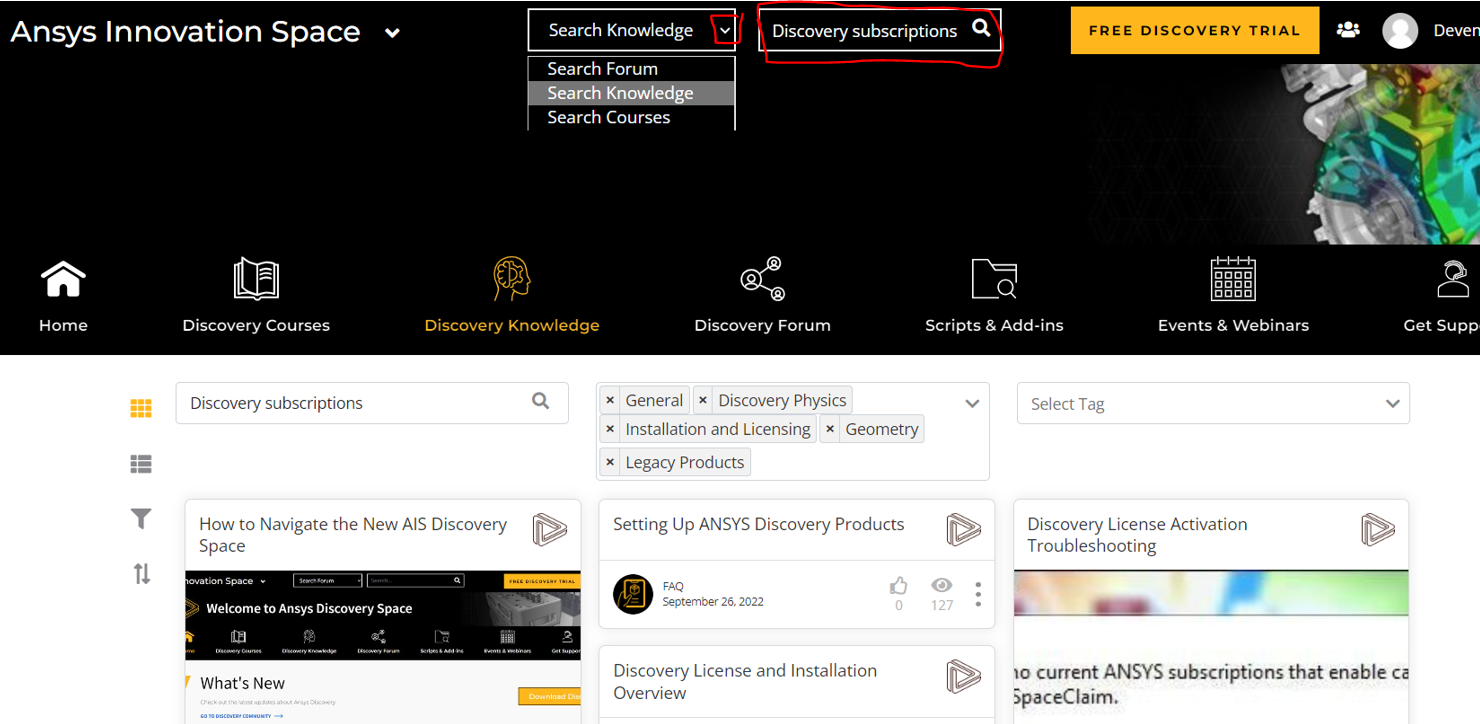Click the Ansys Innovation Space title
Viewport: 1480px width, 724px height.
point(185,32)
